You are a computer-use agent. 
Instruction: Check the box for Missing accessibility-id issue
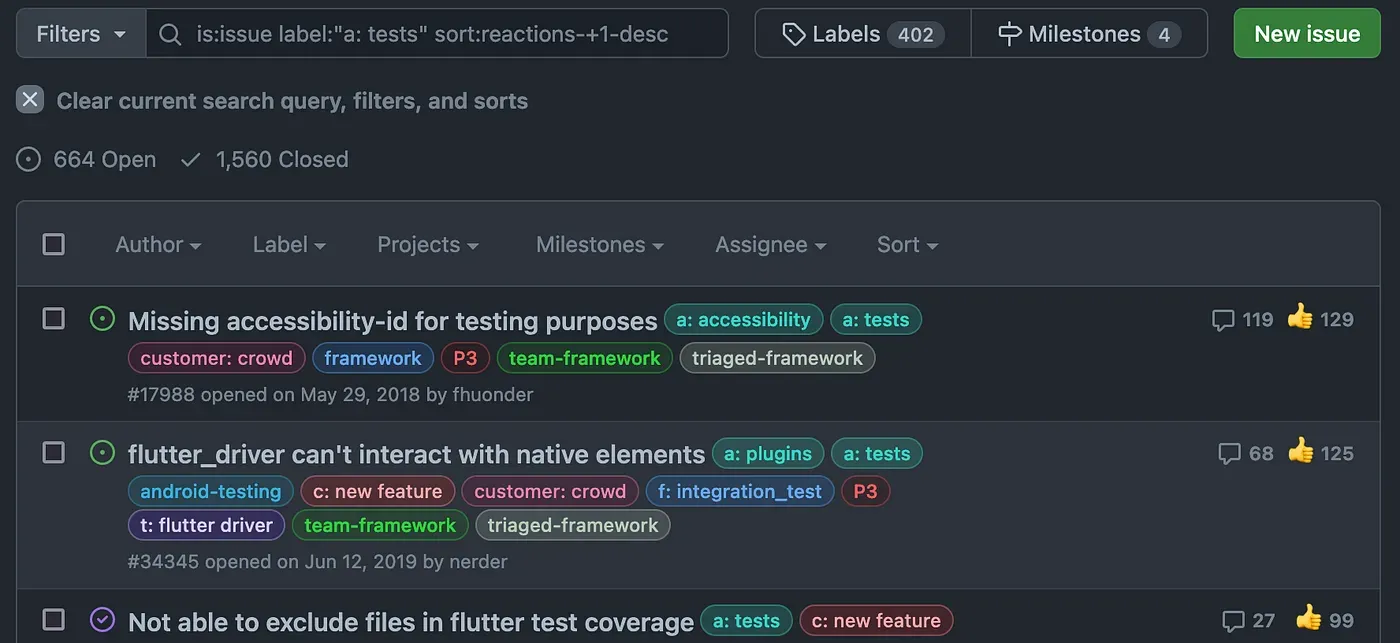pos(54,319)
